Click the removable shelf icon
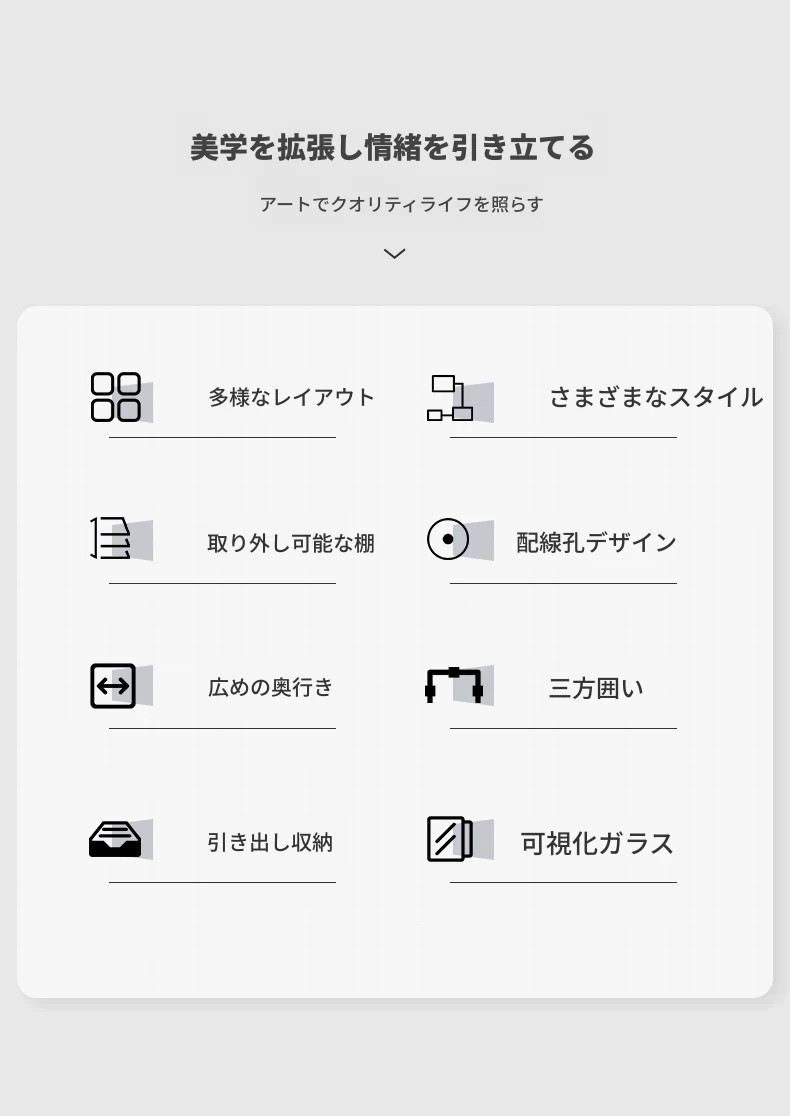Image resolution: width=790 pixels, height=1116 pixels. coord(111,538)
